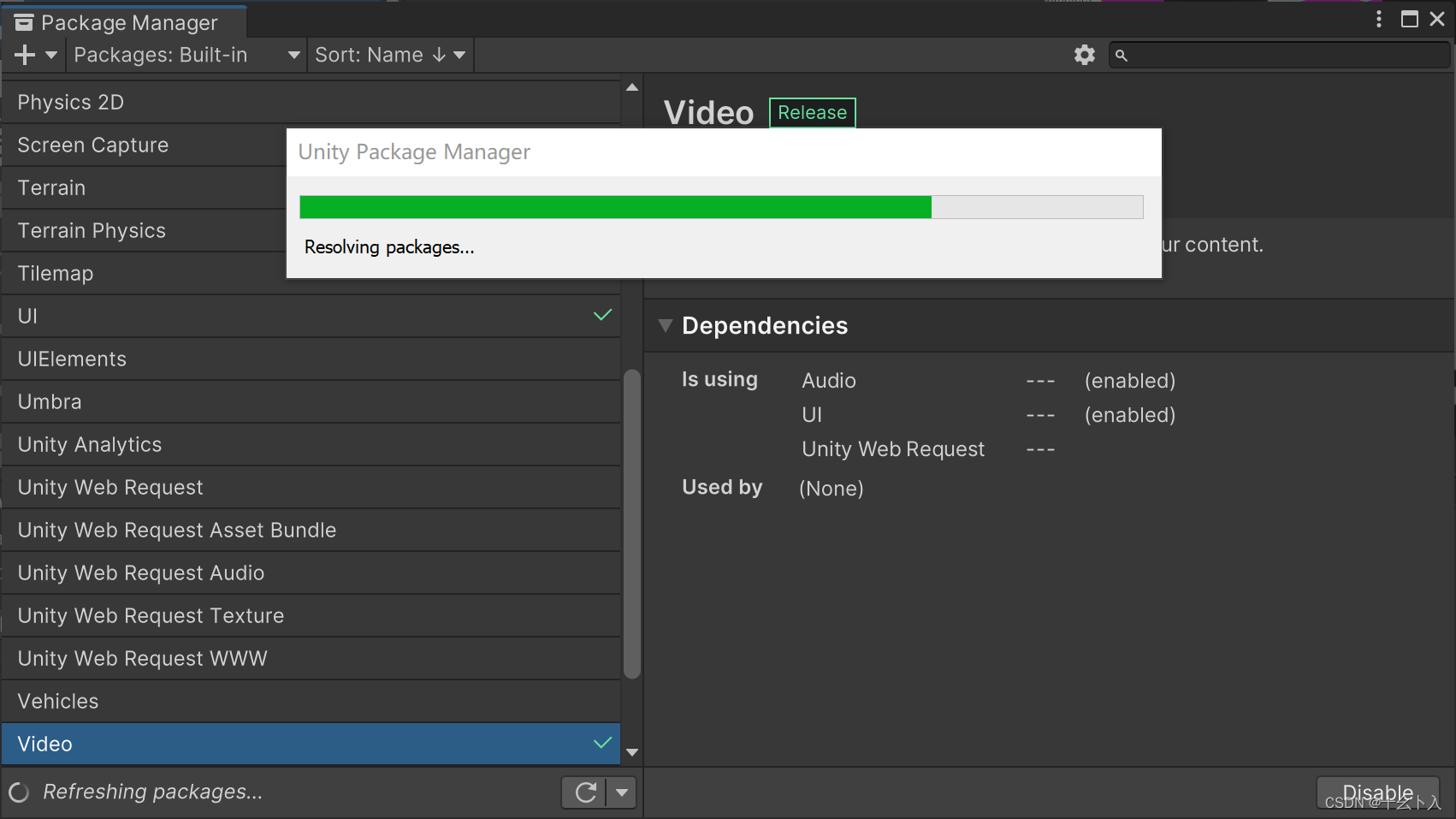Click the Video package enabled checkmark

(603, 743)
